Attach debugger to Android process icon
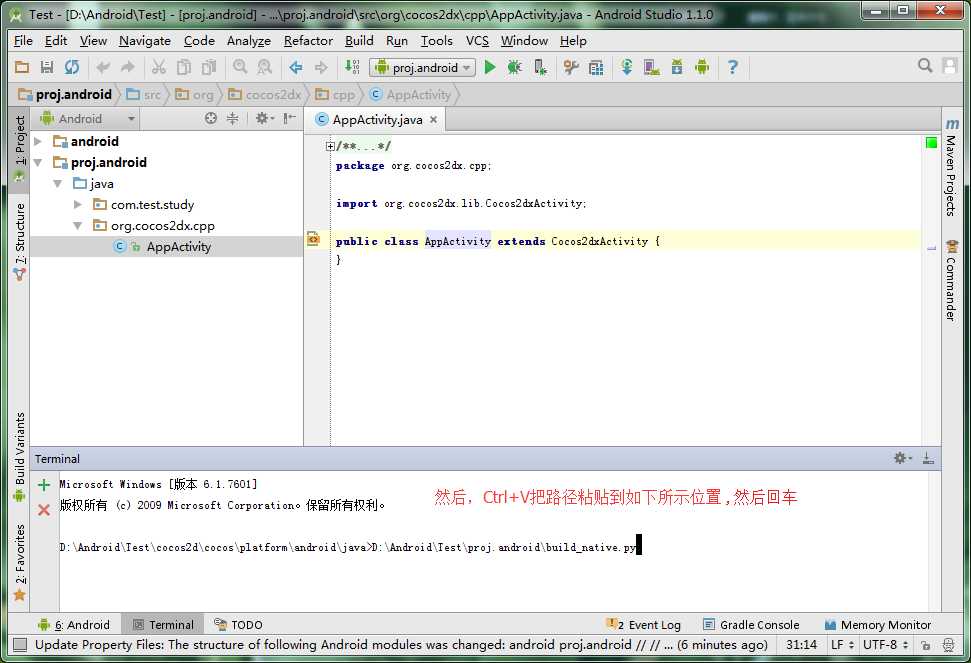Viewport: 971px width, 663px height. (540, 67)
